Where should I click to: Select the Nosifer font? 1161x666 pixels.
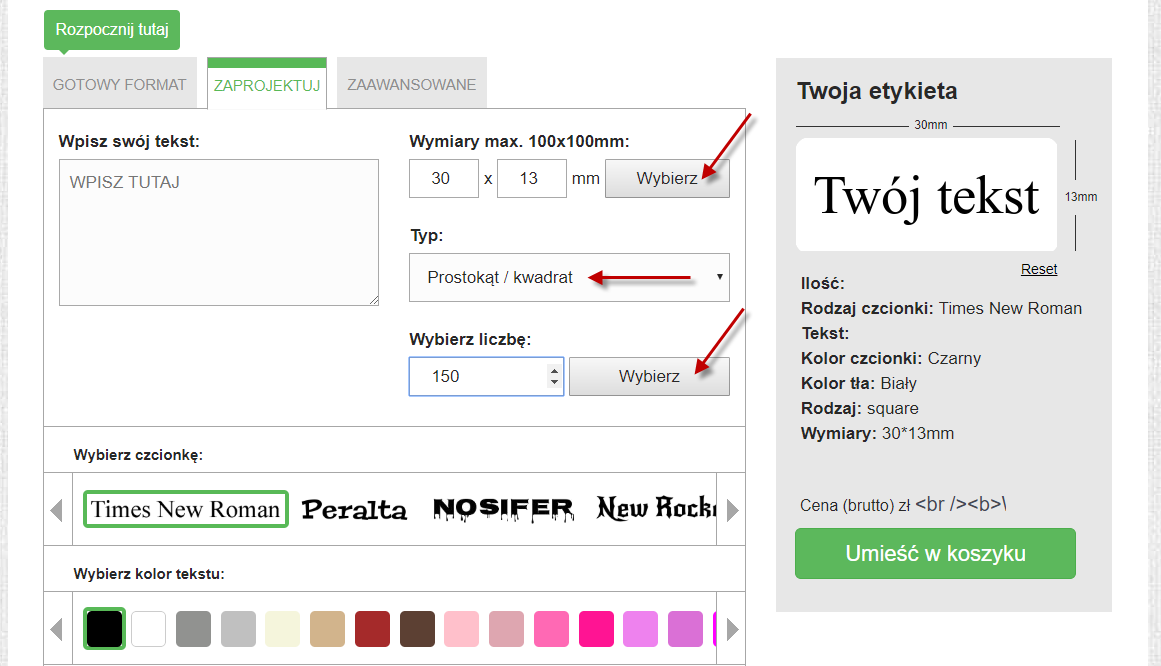503,509
